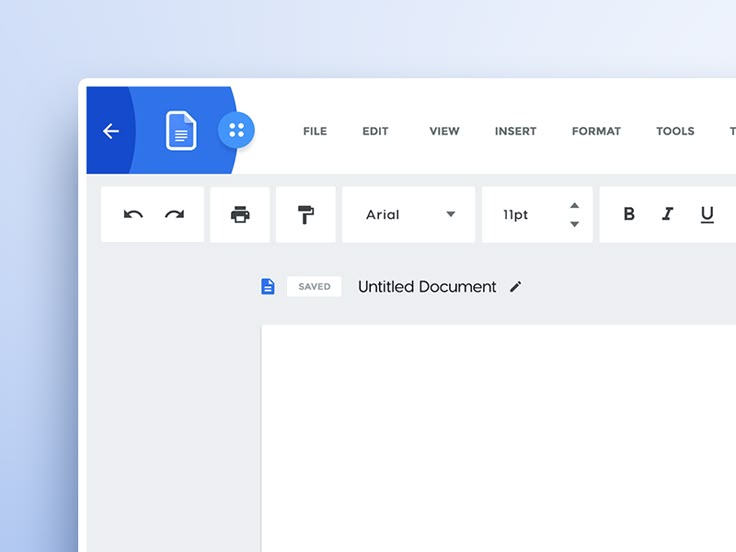Undo the last action
This screenshot has width=736, height=552.
pos(133,215)
